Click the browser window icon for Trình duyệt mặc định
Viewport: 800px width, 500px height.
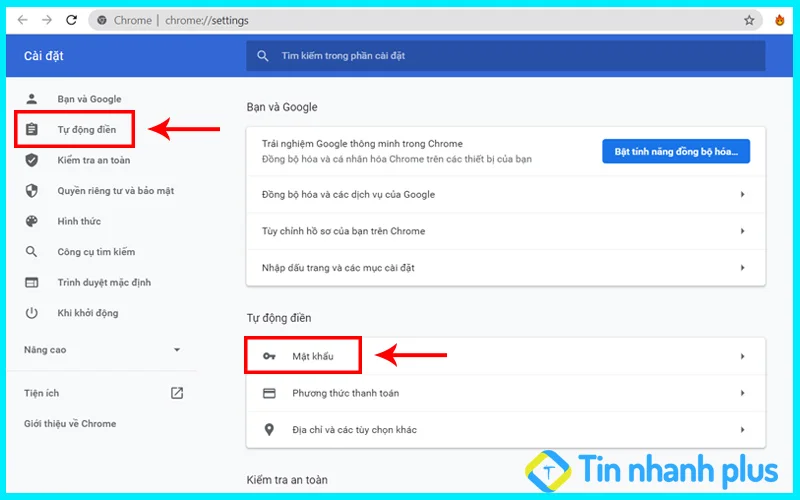click(32, 282)
